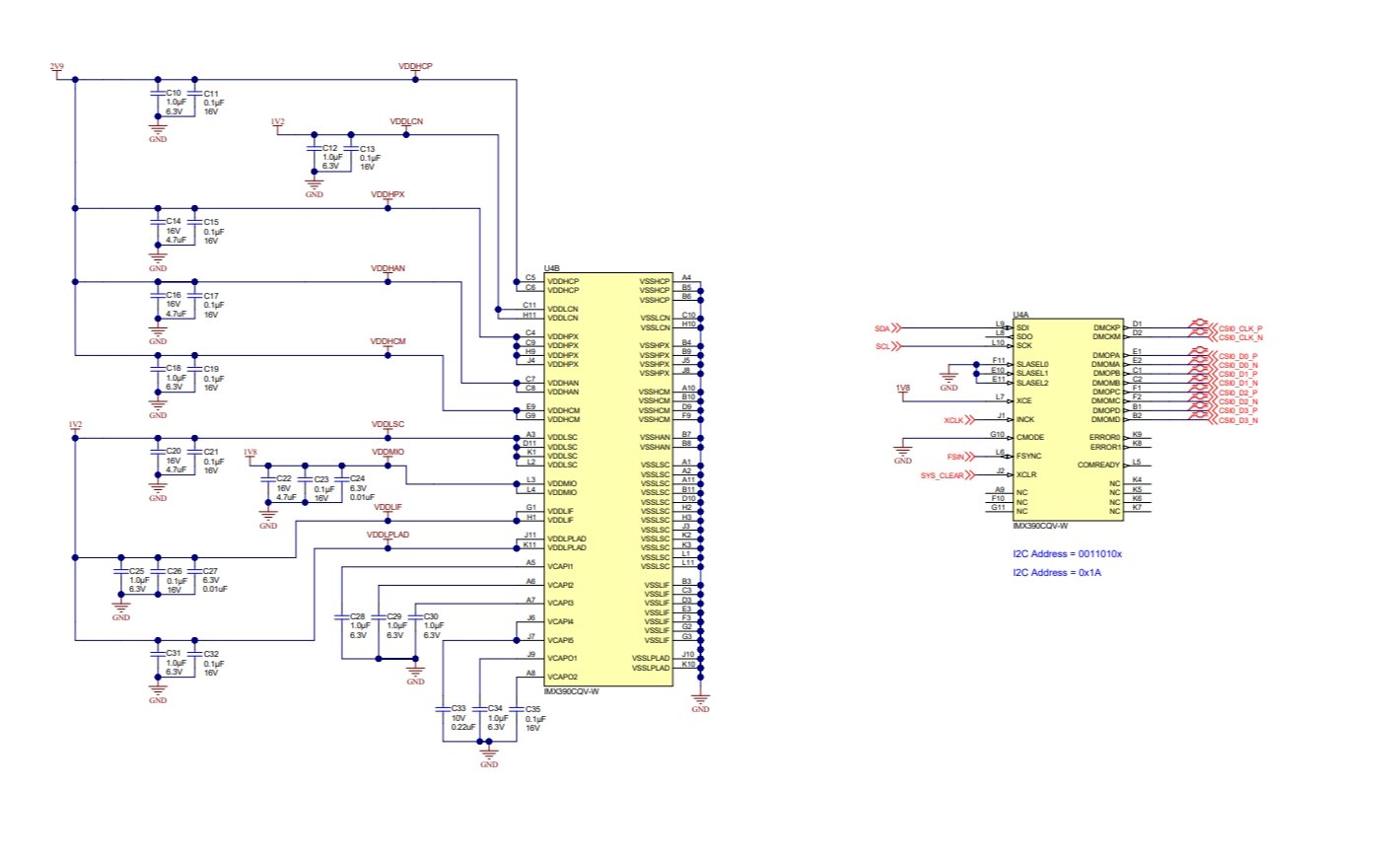Screen dimensions: 1400x861
Task: Click the VDDHCP net label on the 2V9 rail
Action: [x=415, y=66]
